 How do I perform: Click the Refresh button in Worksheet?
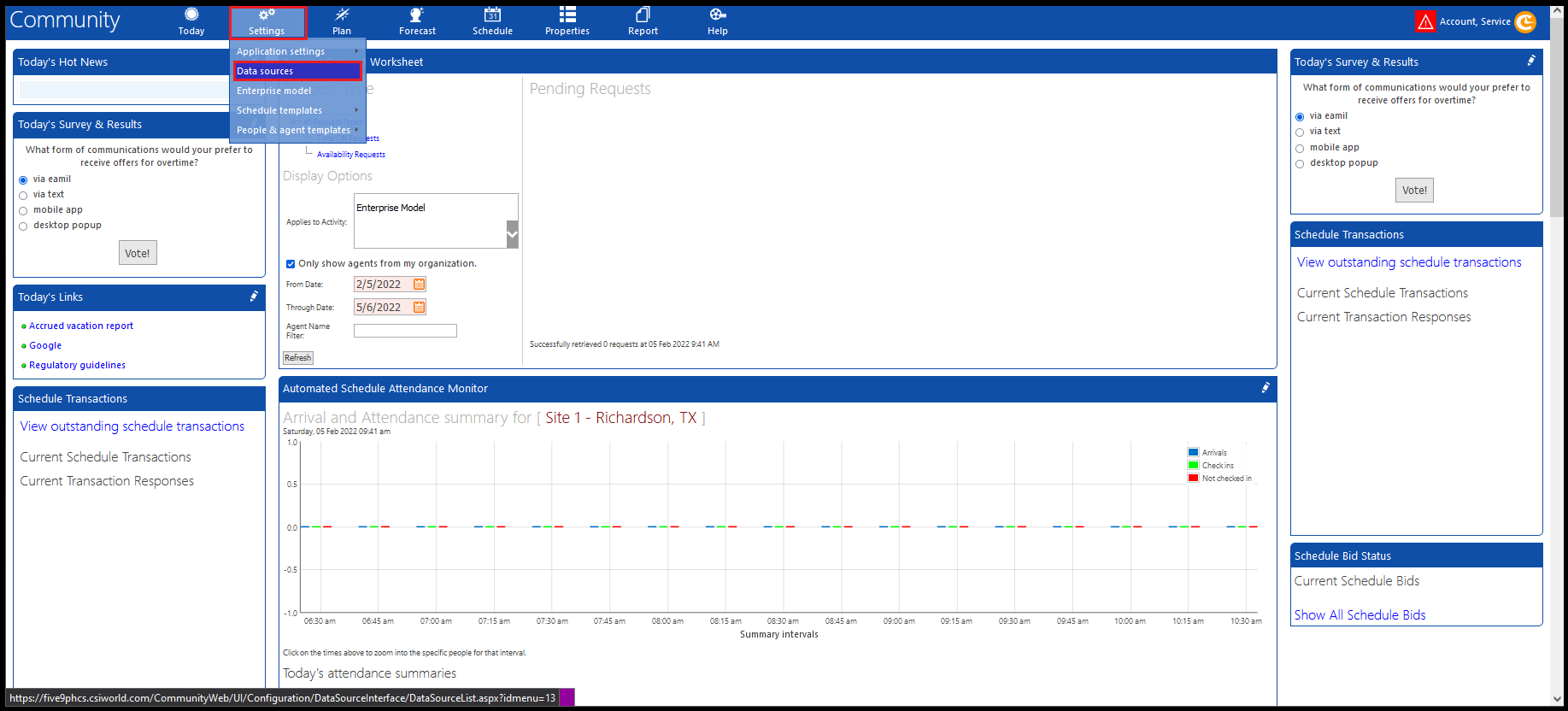[298, 358]
